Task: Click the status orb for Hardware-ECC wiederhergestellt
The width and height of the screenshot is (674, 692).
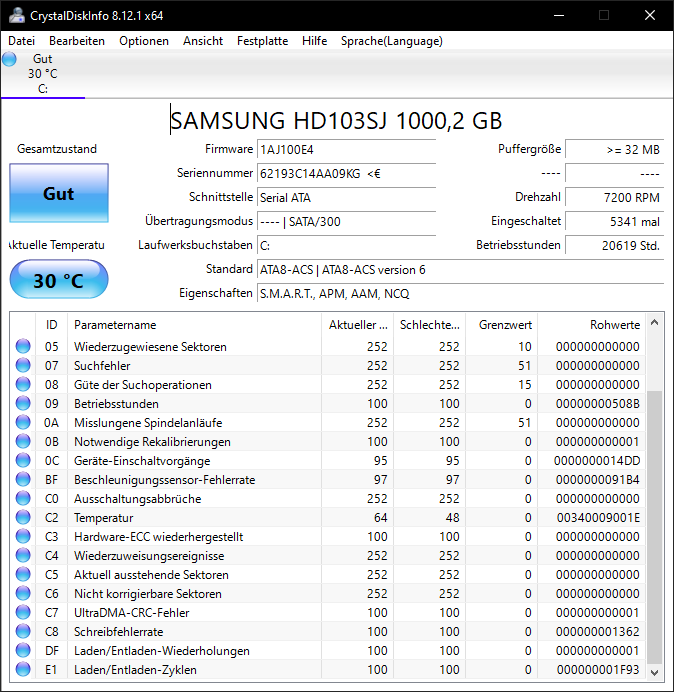Action: (23, 536)
